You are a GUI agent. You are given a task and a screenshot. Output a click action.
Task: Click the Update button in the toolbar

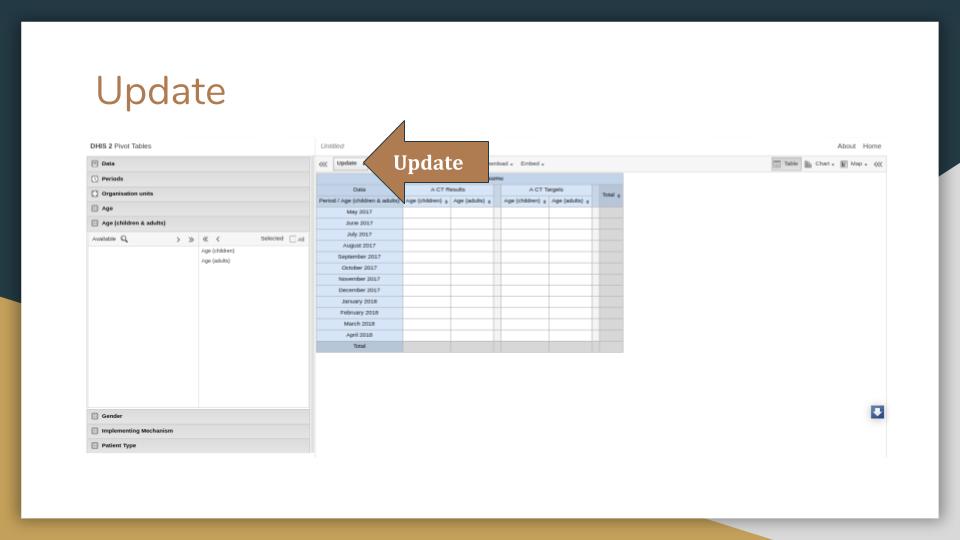[x=347, y=163]
